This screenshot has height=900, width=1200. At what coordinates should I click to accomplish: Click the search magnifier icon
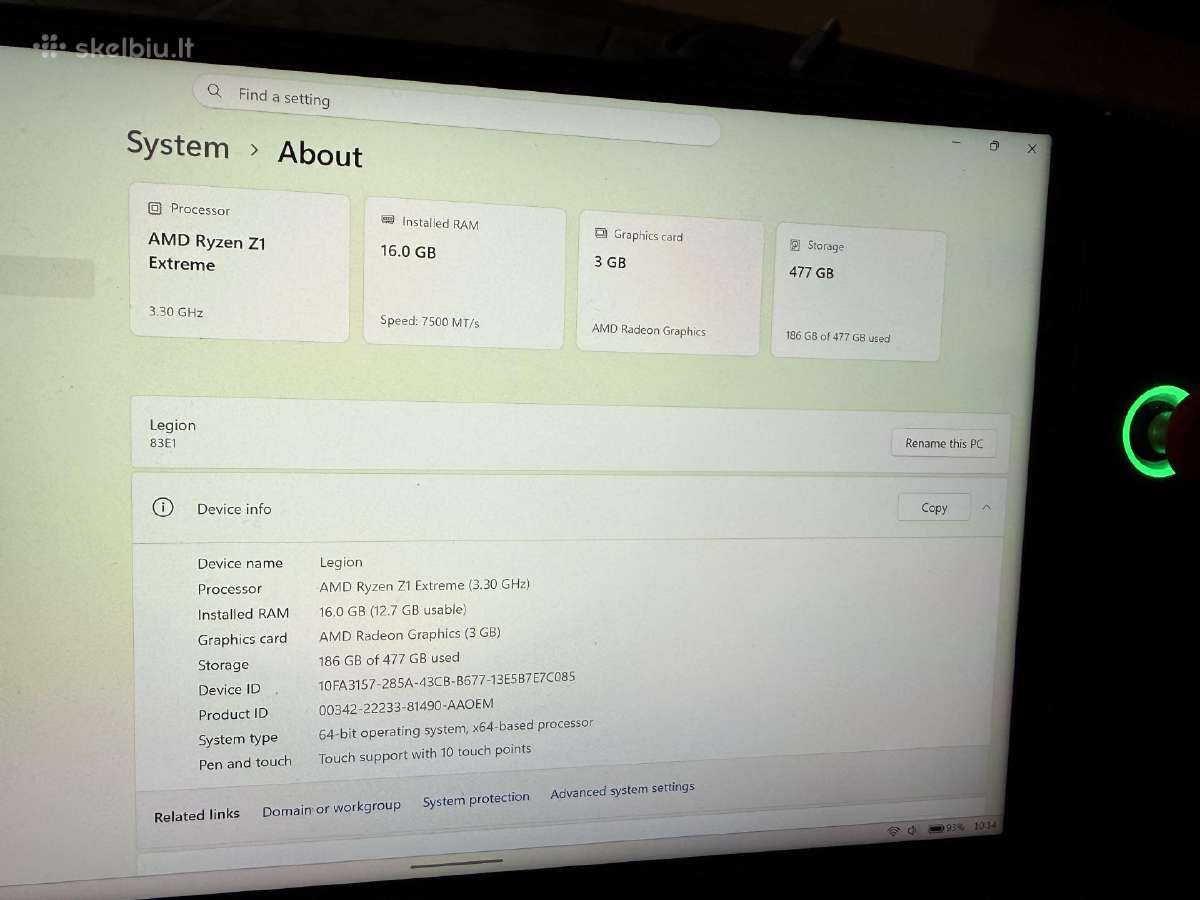(x=214, y=91)
